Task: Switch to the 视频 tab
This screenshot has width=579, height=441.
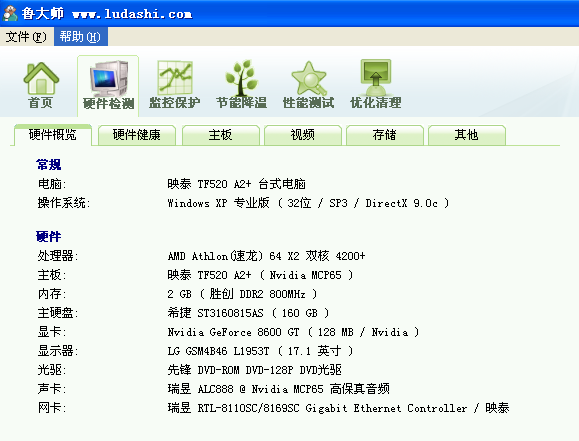Action: [303, 135]
